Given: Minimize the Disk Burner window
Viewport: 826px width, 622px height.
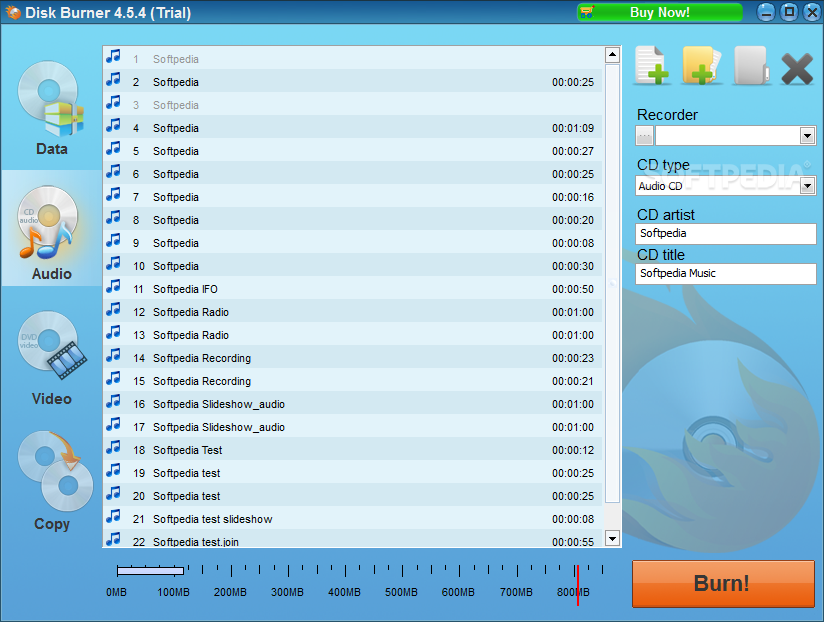Looking at the screenshot, I should tap(766, 12).
